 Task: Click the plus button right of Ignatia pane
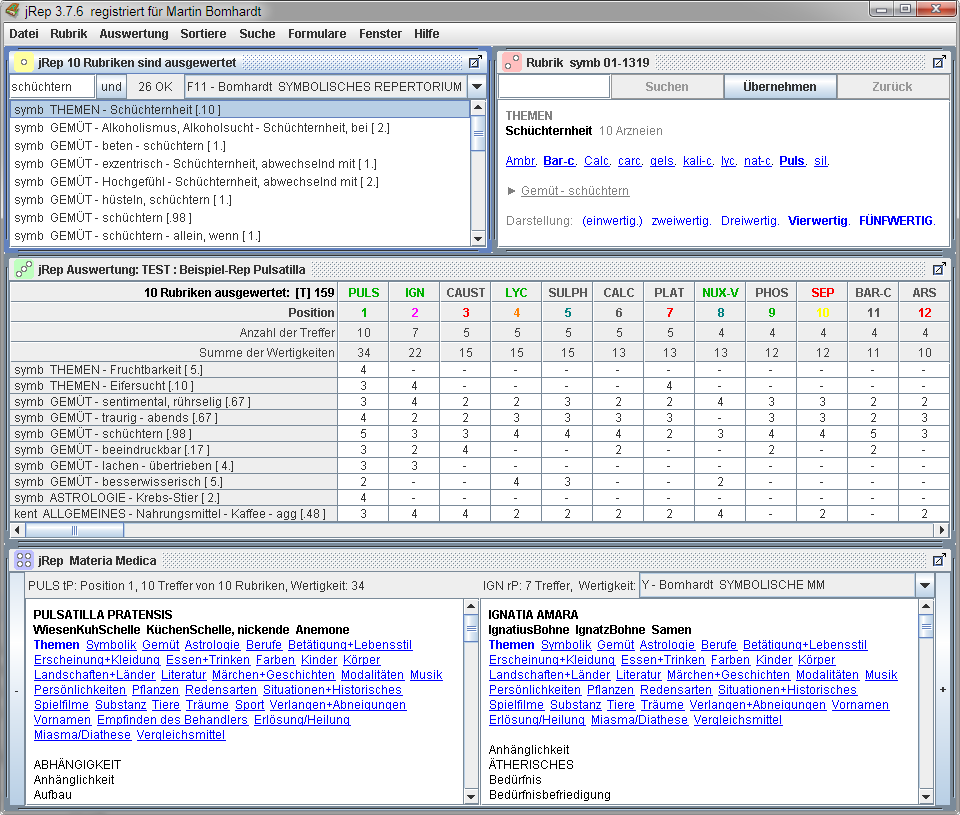(x=943, y=689)
